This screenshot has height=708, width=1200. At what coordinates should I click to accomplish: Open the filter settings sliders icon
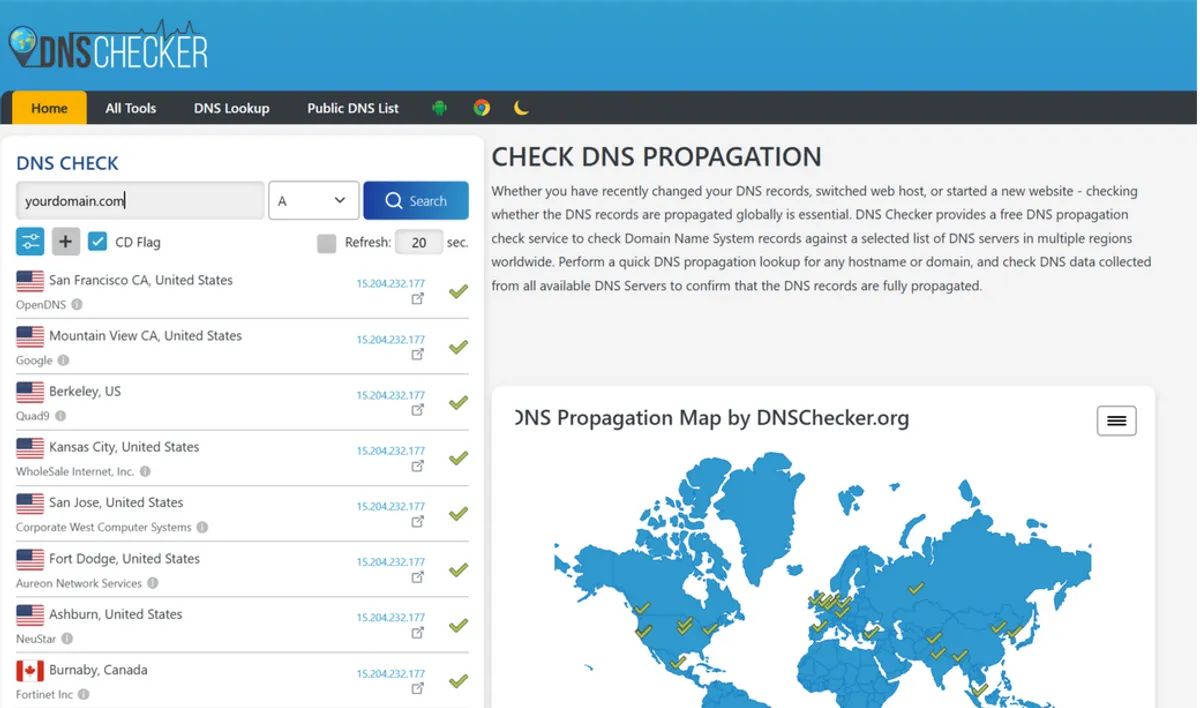click(30, 241)
